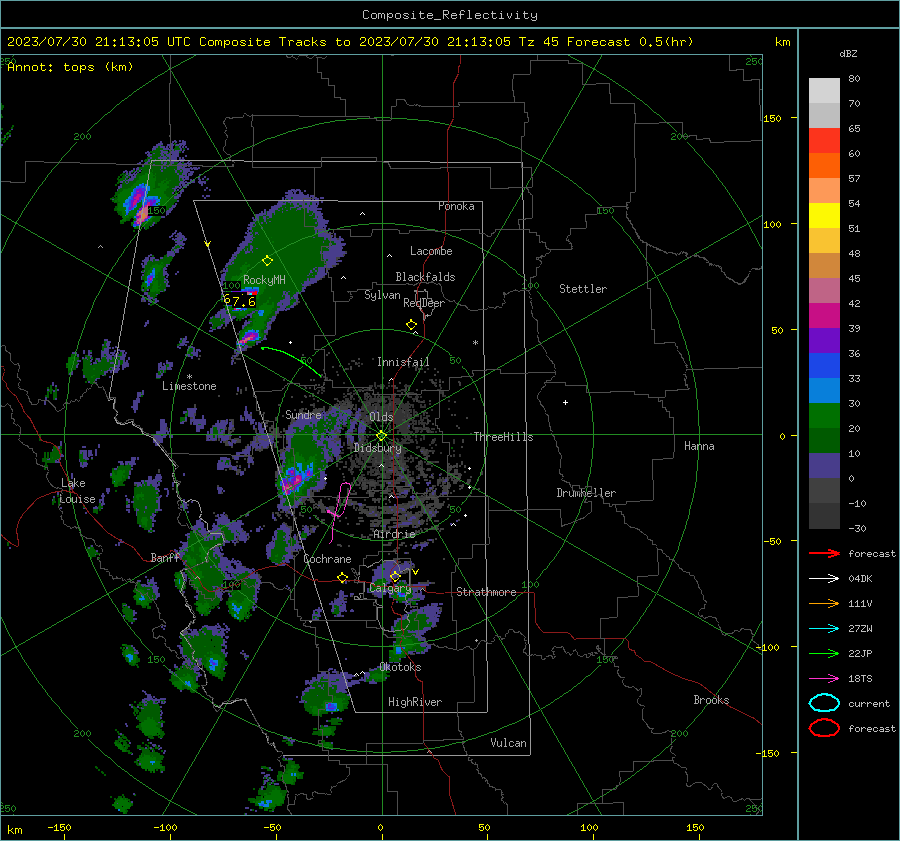Click the 100 tick on bottom axis

click(x=589, y=828)
